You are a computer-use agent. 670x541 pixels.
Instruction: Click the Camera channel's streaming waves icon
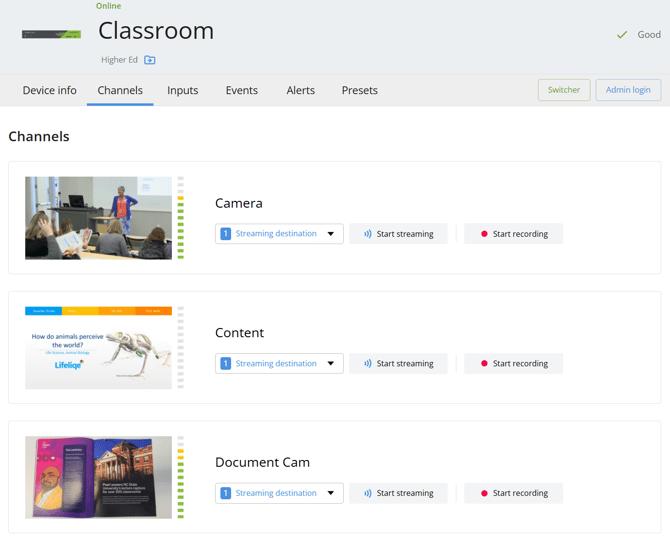click(x=367, y=234)
